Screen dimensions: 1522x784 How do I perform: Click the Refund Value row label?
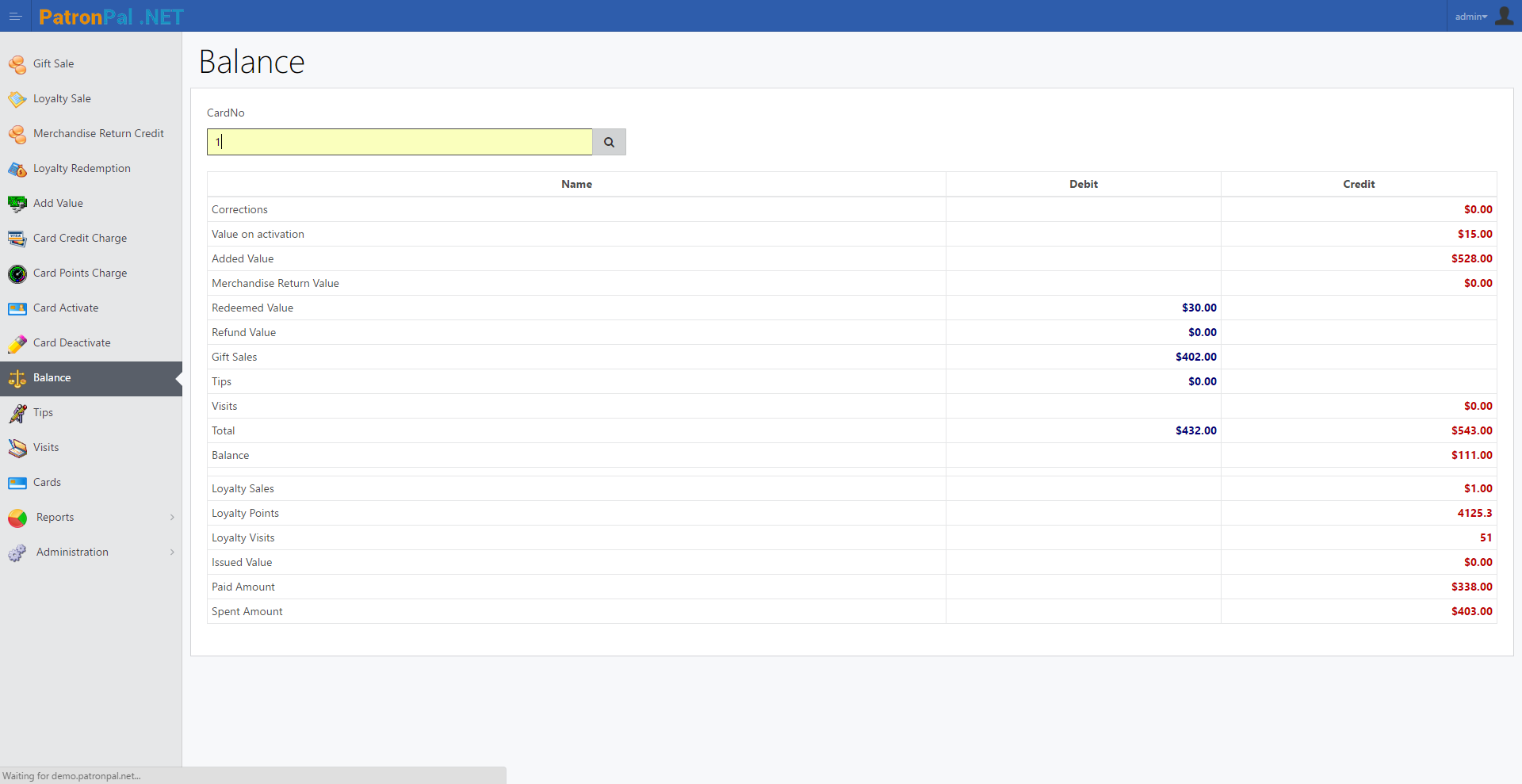(243, 332)
